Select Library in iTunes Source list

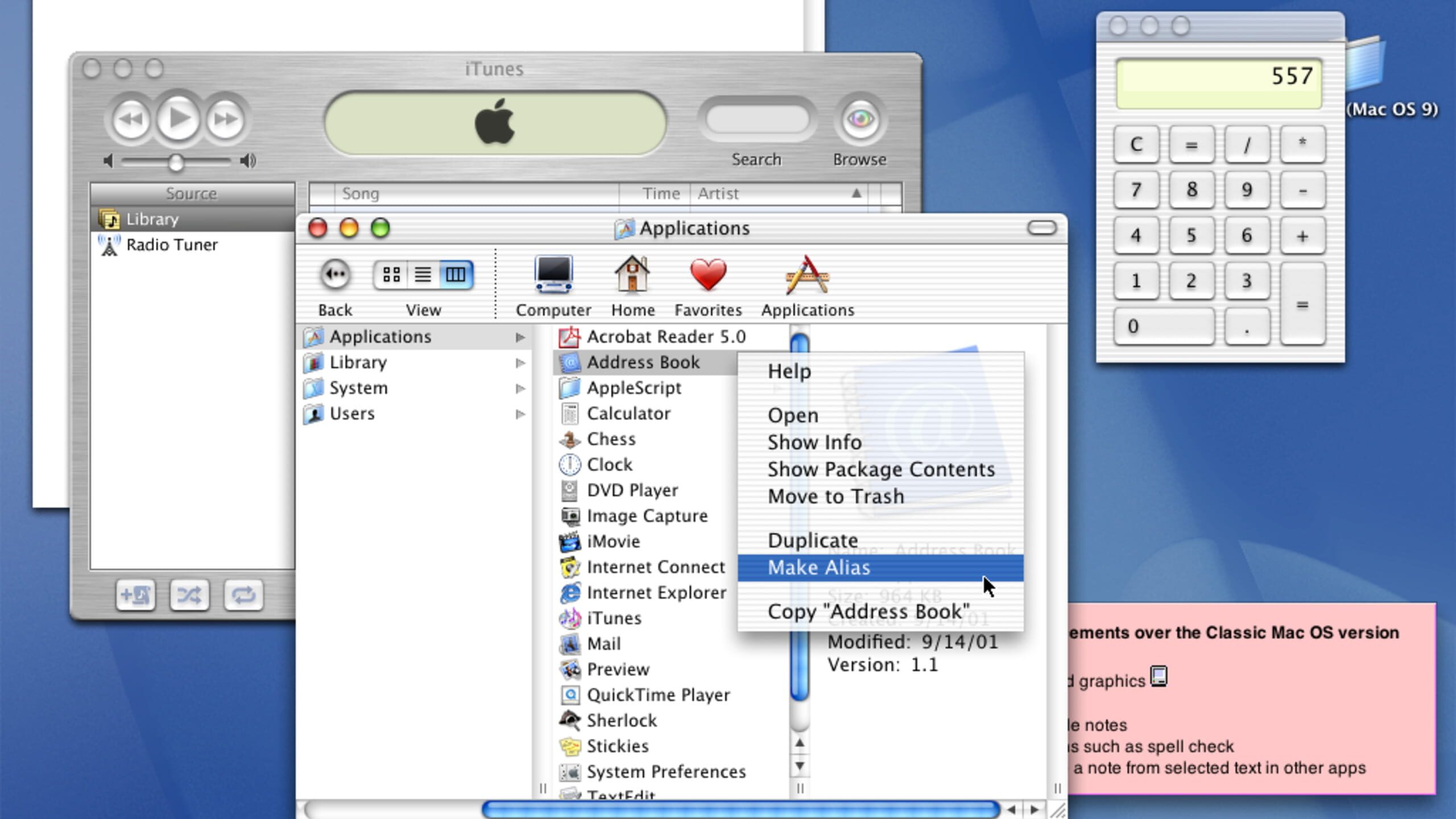[193, 219]
